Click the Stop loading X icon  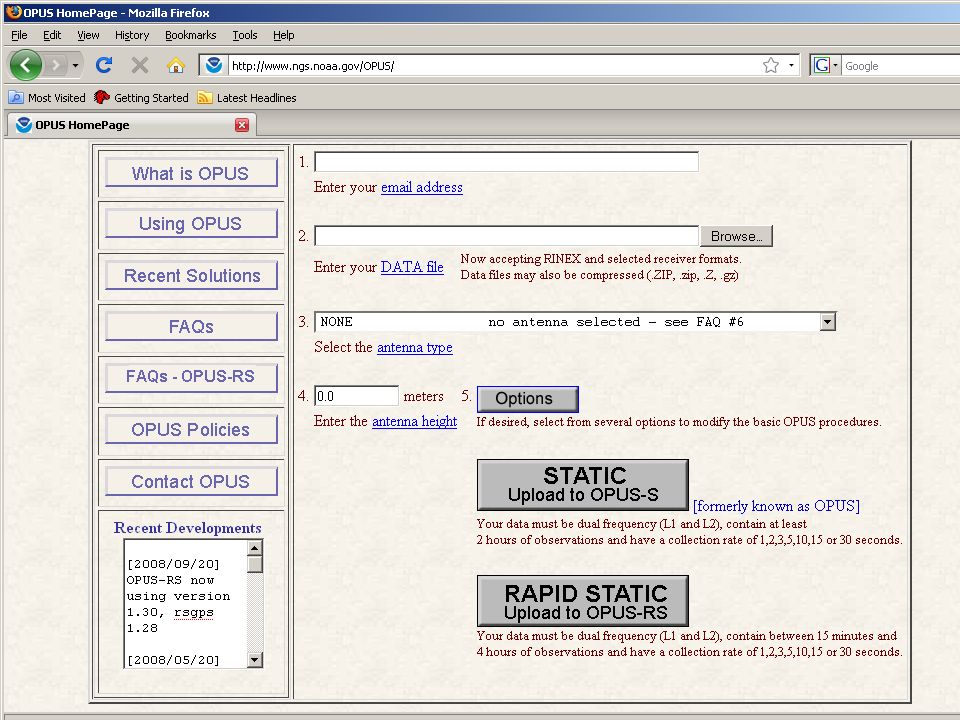140,65
